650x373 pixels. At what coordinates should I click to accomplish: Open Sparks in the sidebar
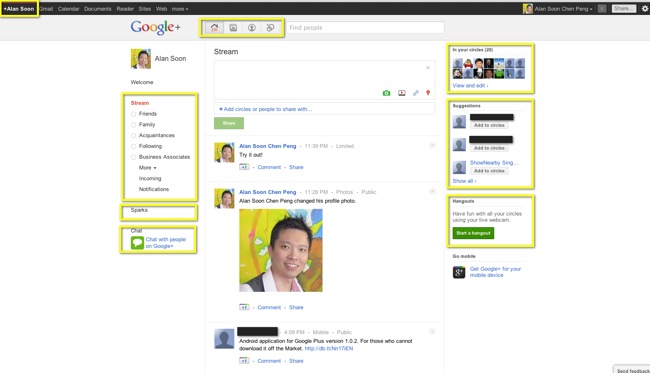pos(139,210)
